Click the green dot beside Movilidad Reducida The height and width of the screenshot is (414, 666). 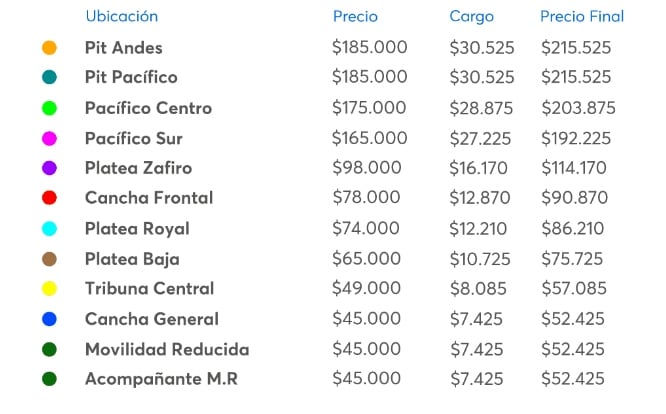[49, 349]
